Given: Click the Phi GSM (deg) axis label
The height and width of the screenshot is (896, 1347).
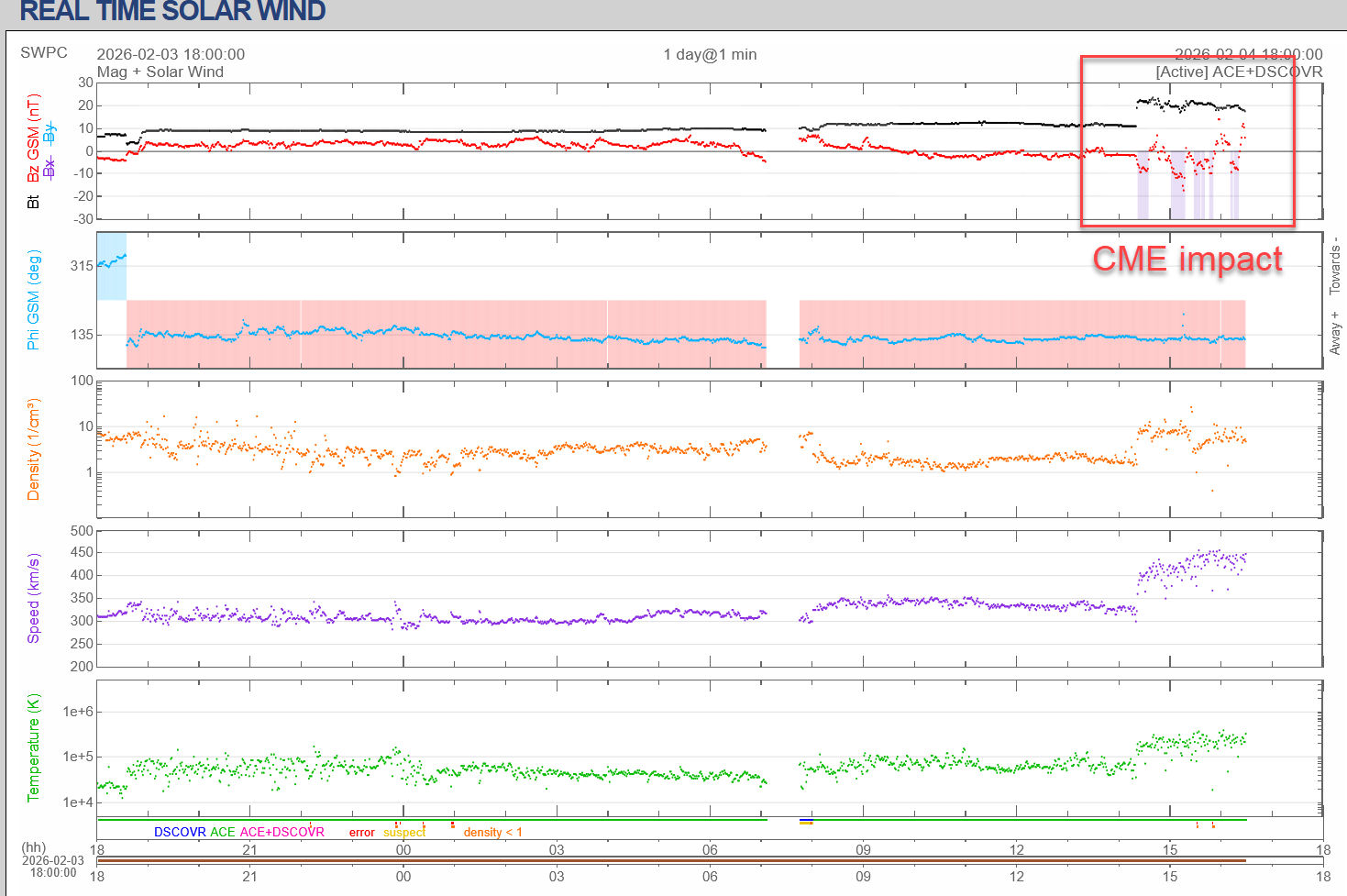Looking at the screenshot, I should (x=33, y=300).
